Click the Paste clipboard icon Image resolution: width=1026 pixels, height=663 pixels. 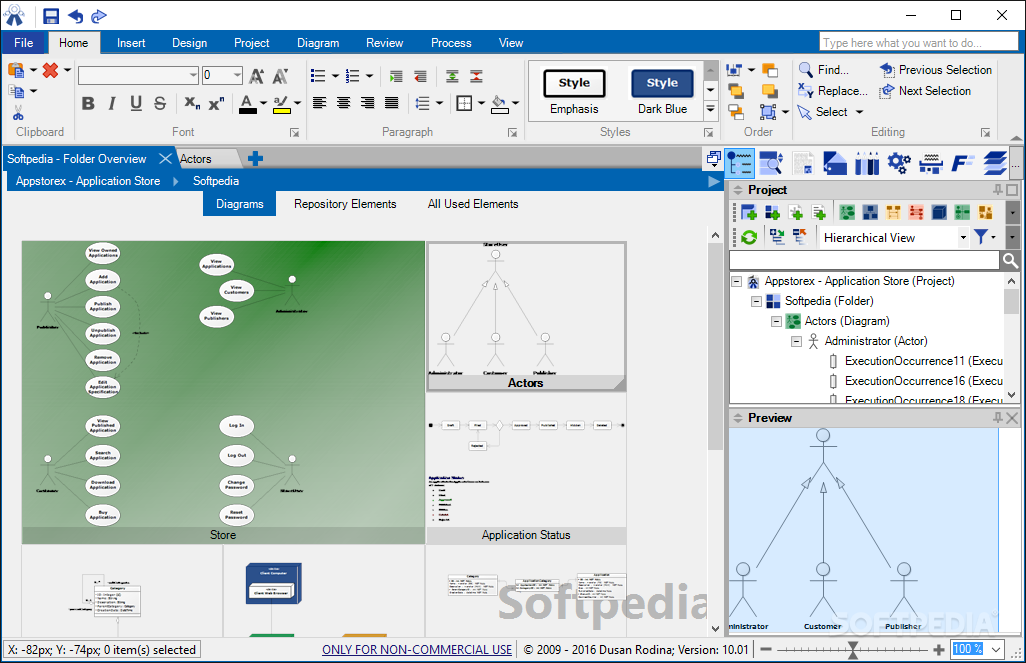click(16, 70)
